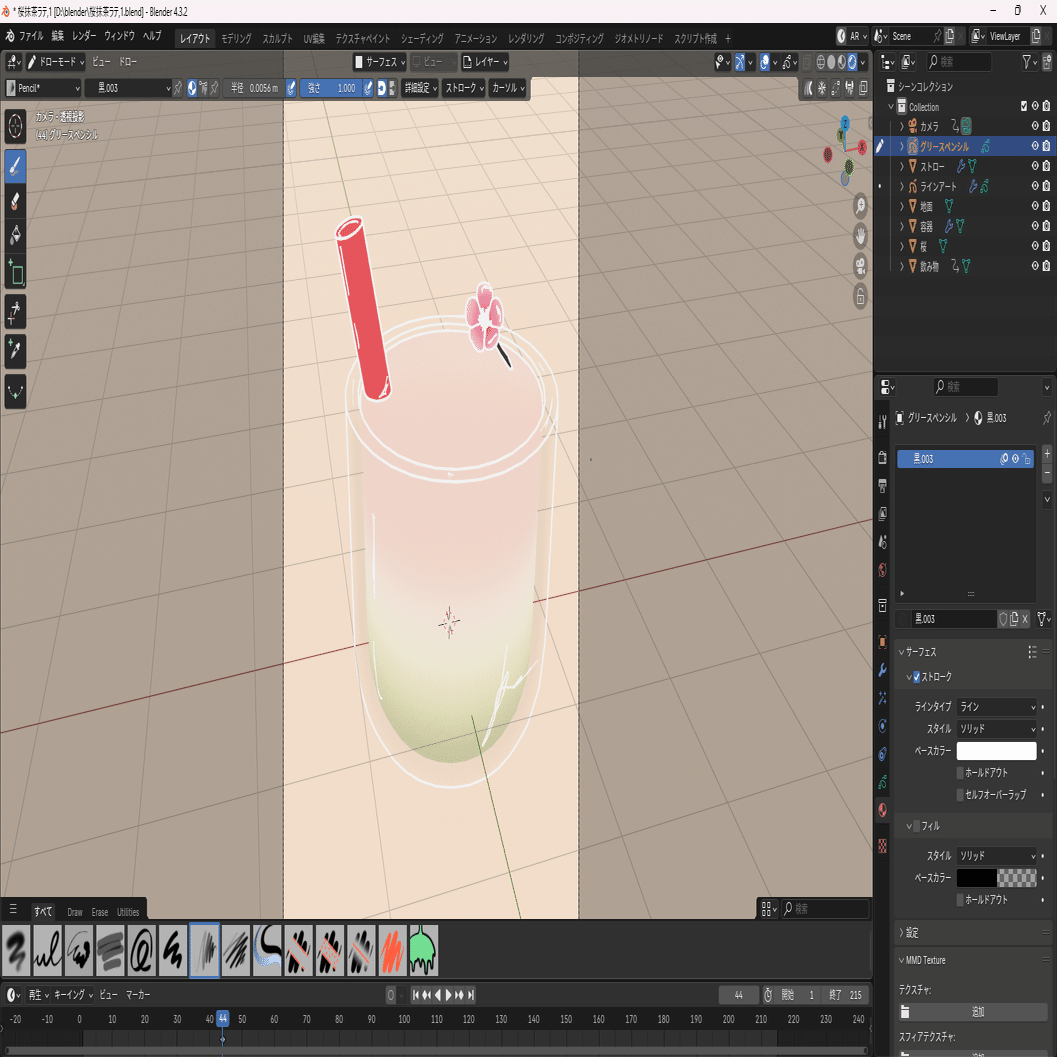Toggle the lock camera to view gizmo
This screenshot has height=1057, width=1057.
click(860, 295)
